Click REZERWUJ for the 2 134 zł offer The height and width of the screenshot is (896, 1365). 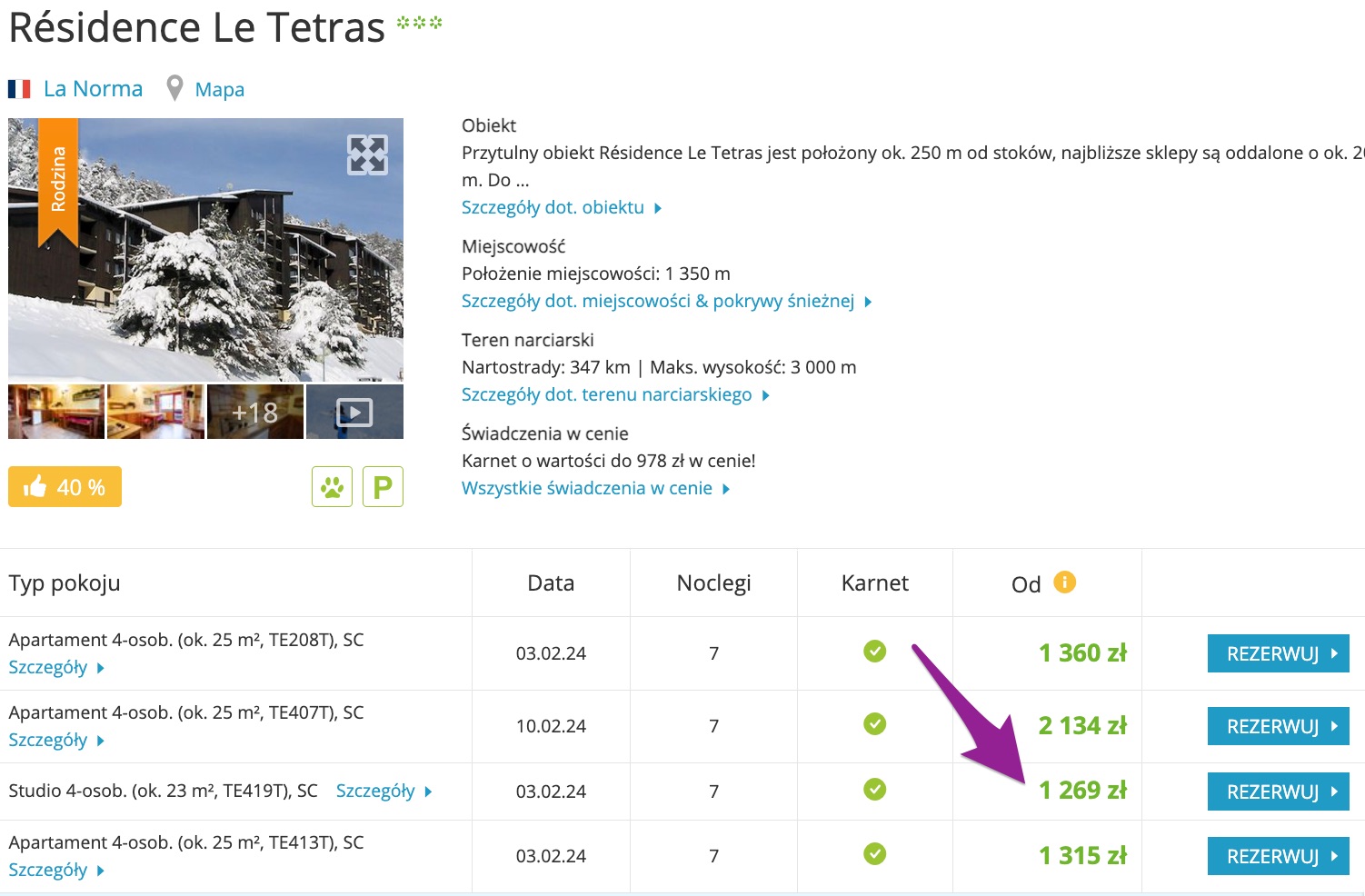[1278, 726]
